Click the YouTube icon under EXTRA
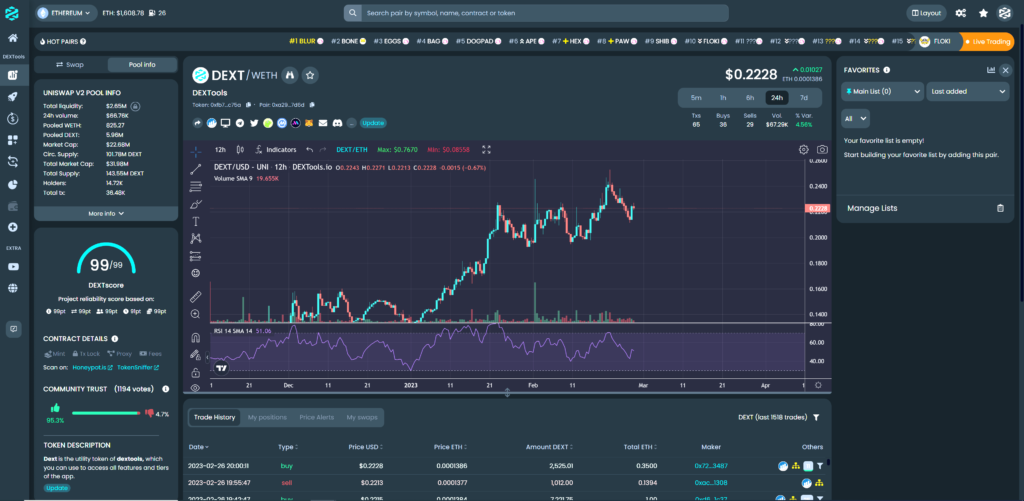The height and width of the screenshot is (501, 1024). click(12, 267)
